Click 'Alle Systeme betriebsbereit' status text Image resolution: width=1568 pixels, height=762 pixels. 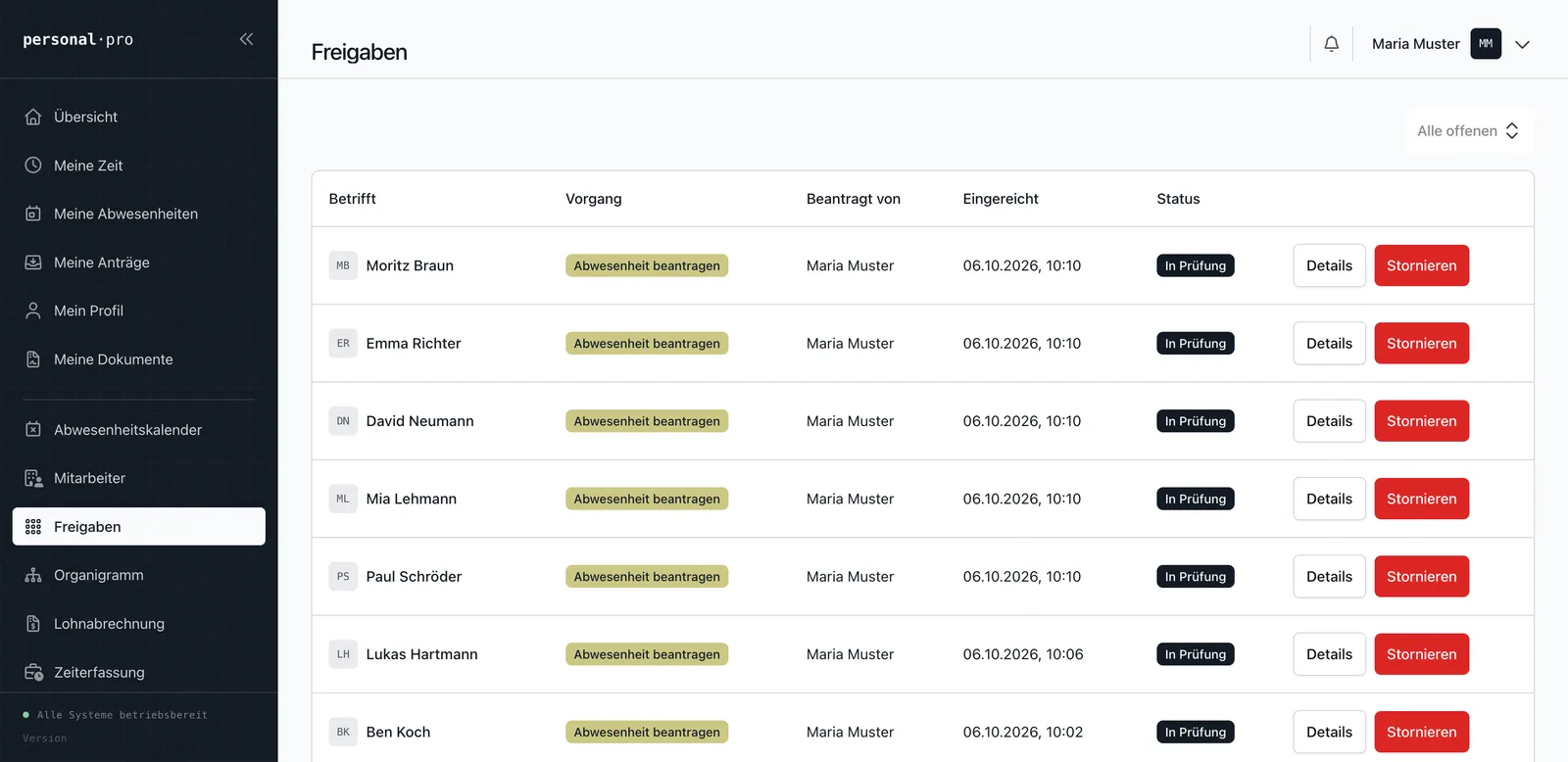click(x=122, y=715)
